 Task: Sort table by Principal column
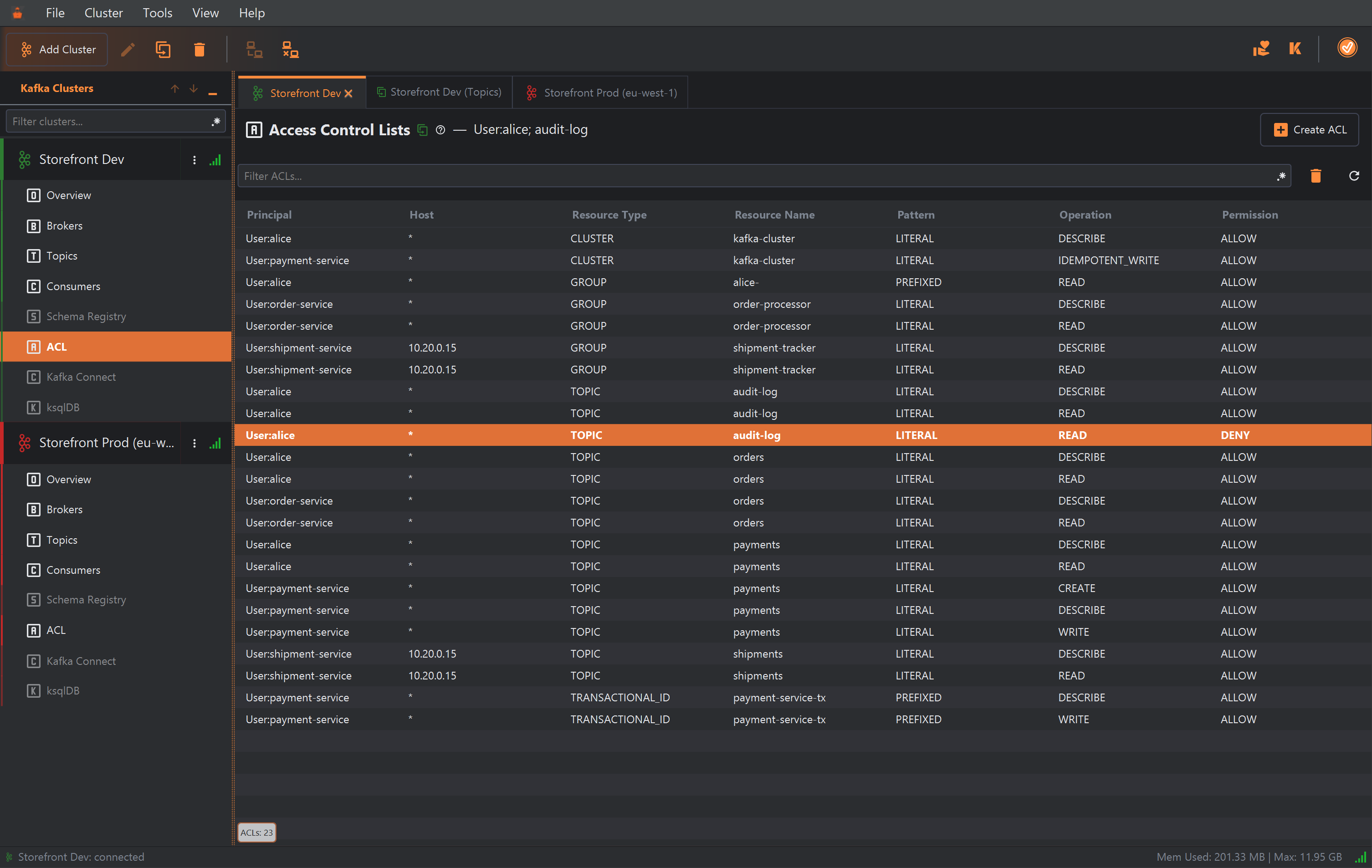coord(269,214)
